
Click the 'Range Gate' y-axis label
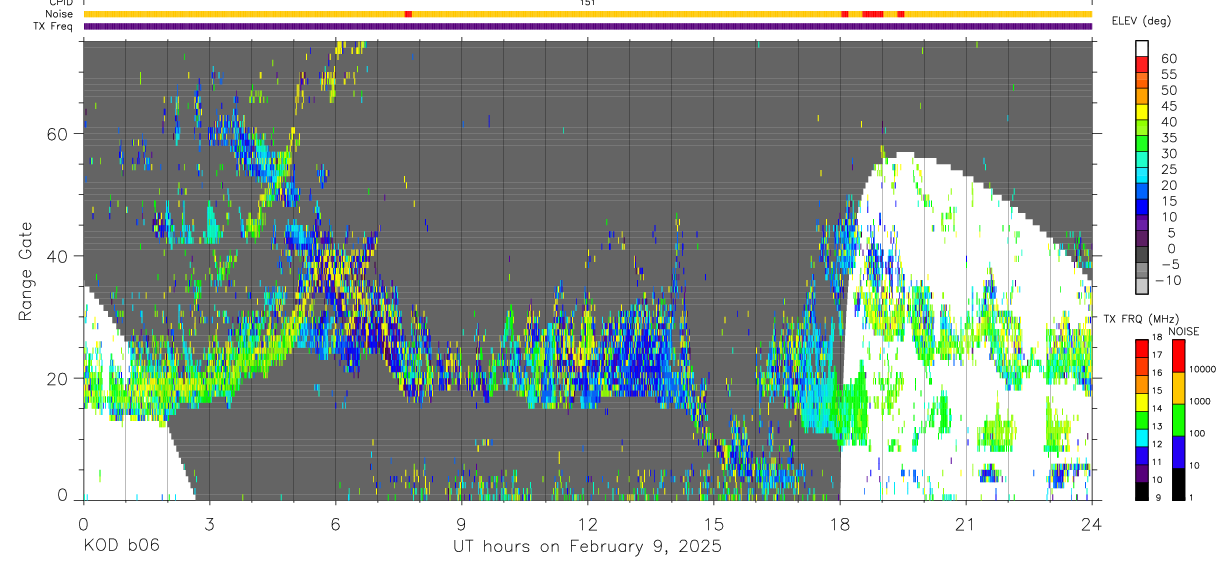coord(25,271)
